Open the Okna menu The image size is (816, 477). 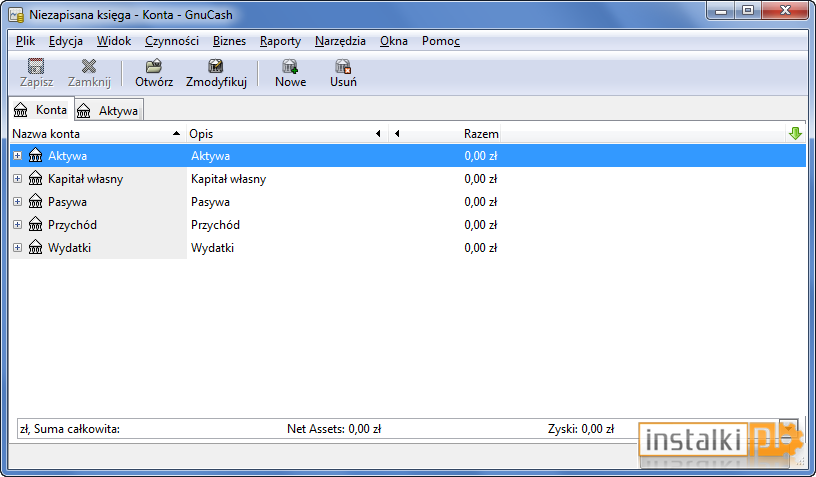393,41
